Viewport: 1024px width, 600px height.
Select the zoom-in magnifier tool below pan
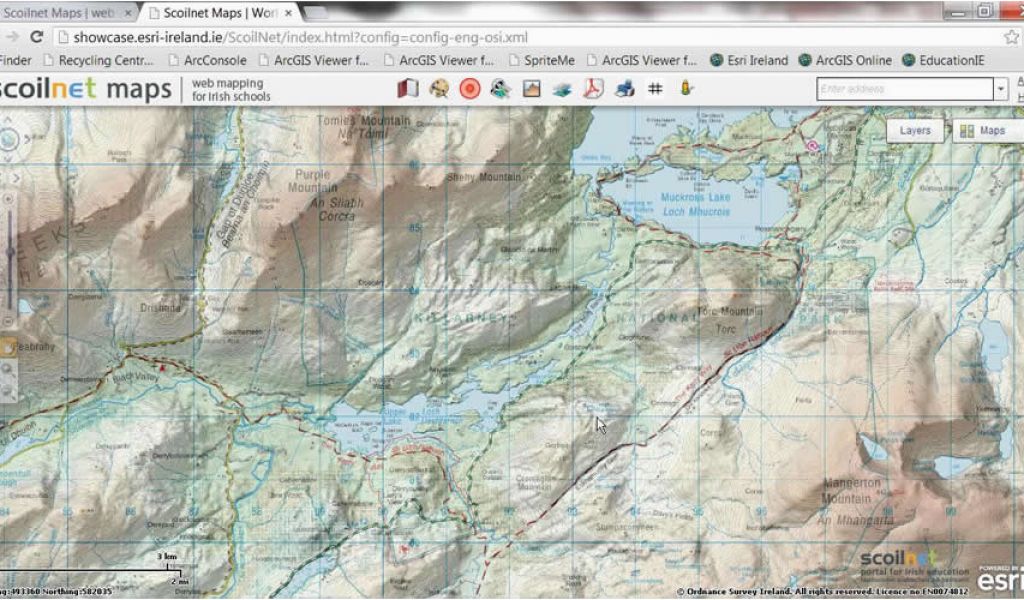pos(8,369)
